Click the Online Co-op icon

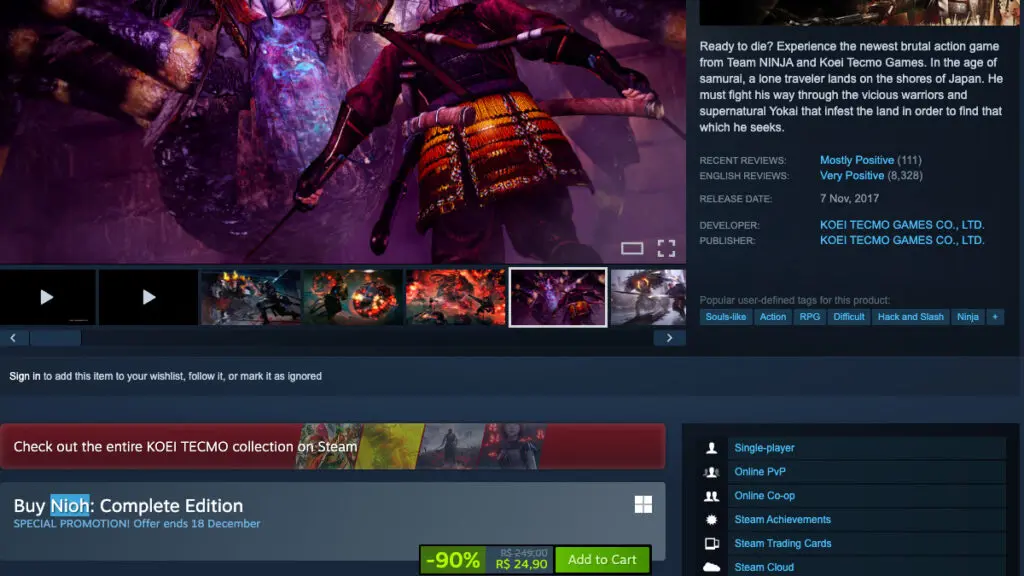coord(711,495)
